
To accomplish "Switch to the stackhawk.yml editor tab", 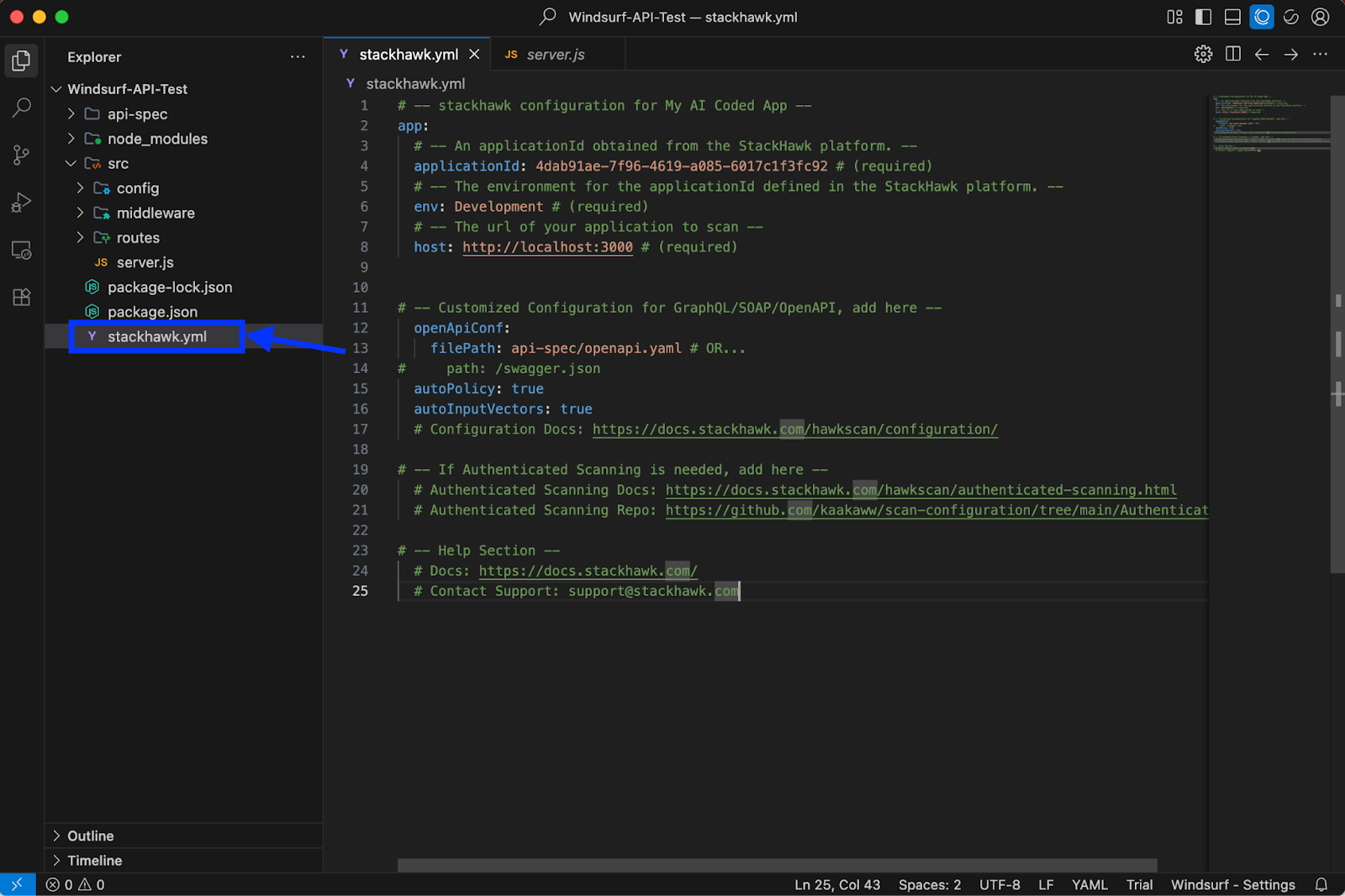I will [409, 54].
